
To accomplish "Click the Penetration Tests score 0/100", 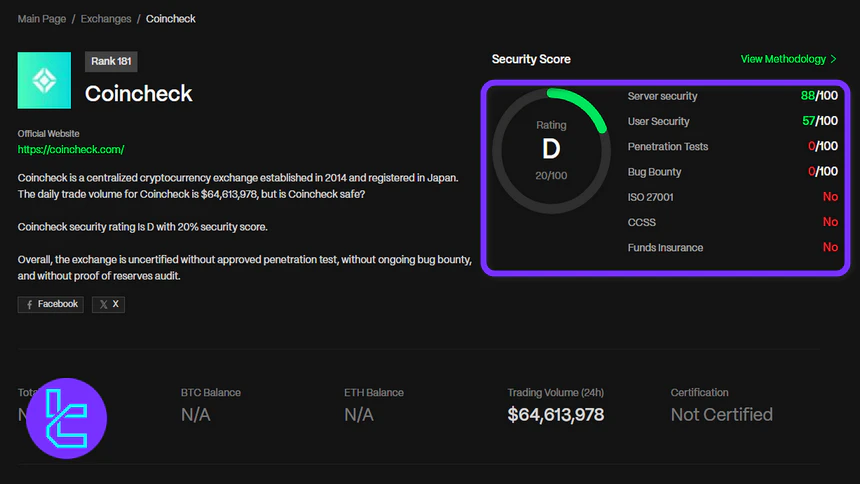I will pos(823,146).
